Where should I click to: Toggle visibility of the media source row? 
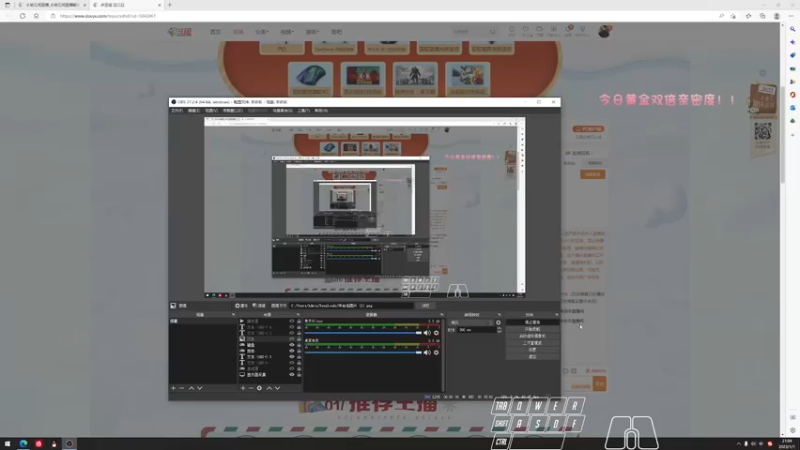292,321
